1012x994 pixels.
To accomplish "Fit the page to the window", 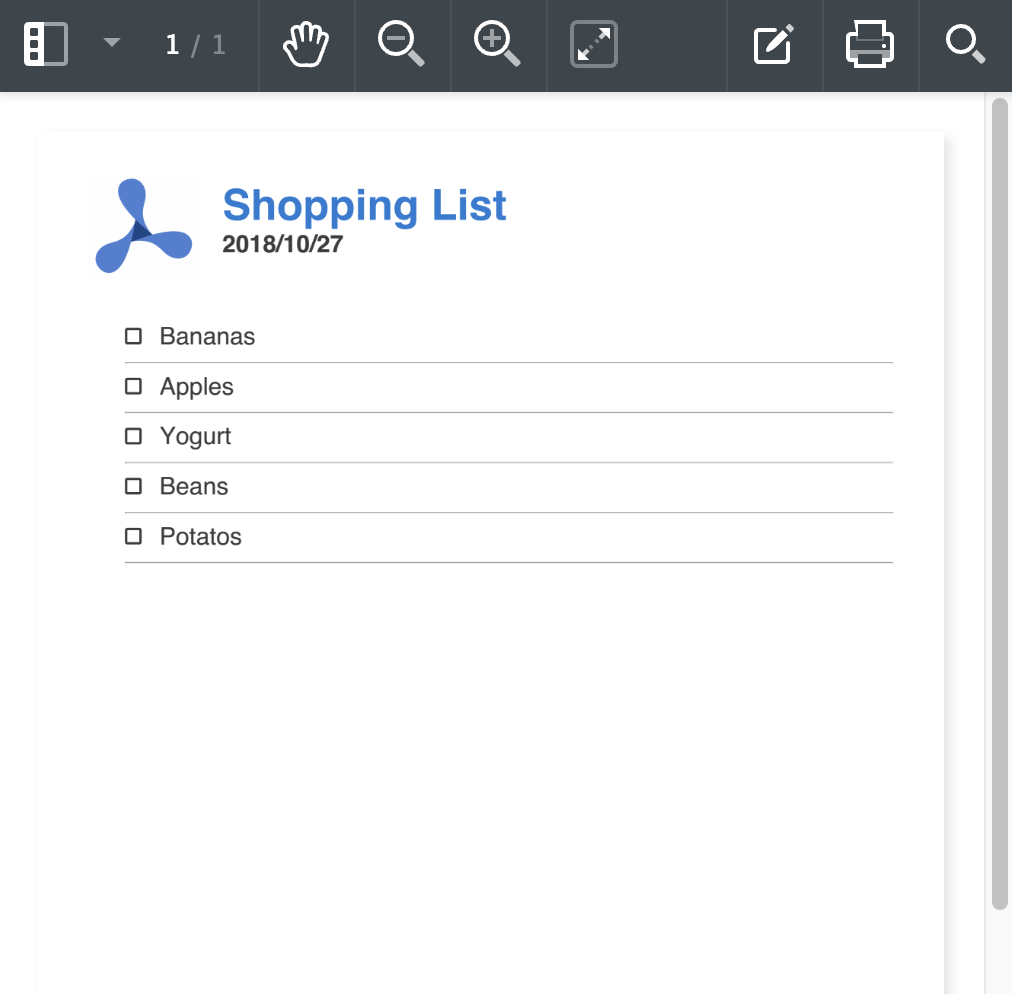I will click(x=593, y=43).
